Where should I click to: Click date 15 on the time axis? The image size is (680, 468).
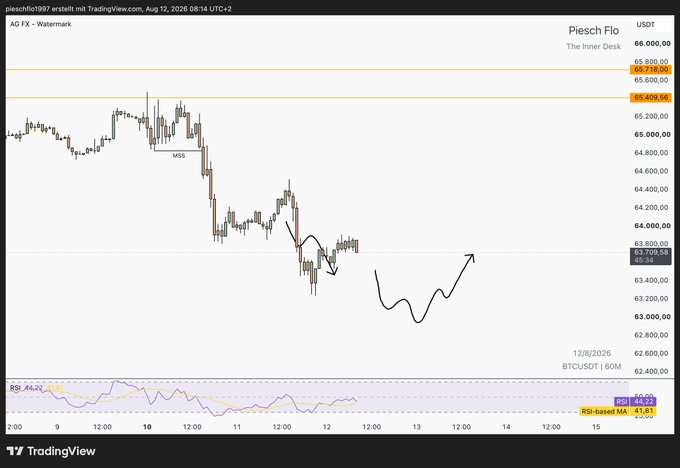pos(596,427)
